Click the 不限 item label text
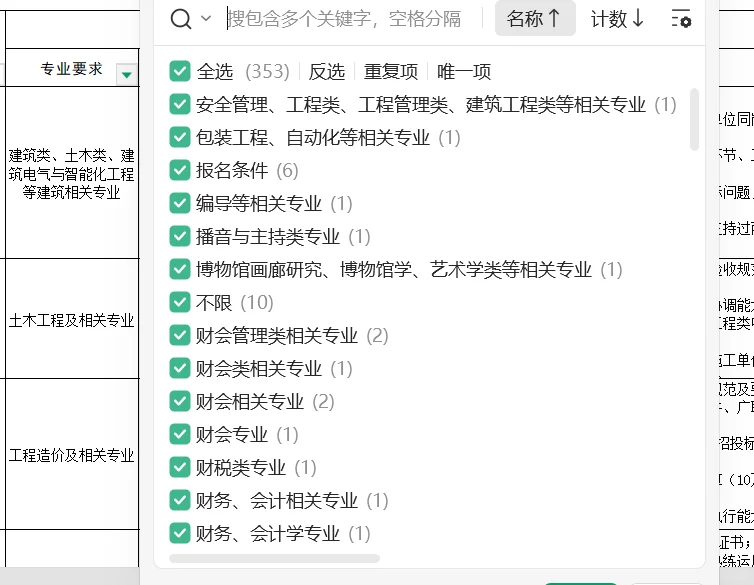The height and width of the screenshot is (585, 754). (x=214, y=302)
